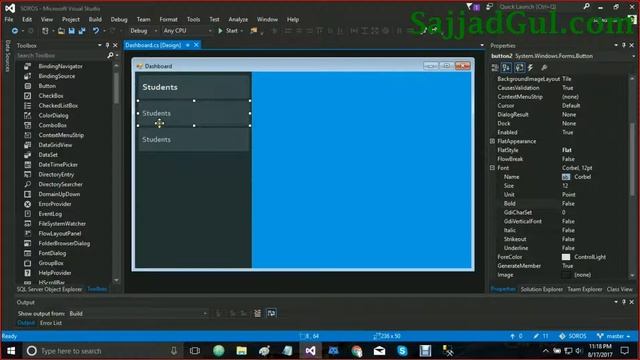640x360 pixels.
Task: Click the third Students button on form
Action: click(x=194, y=139)
